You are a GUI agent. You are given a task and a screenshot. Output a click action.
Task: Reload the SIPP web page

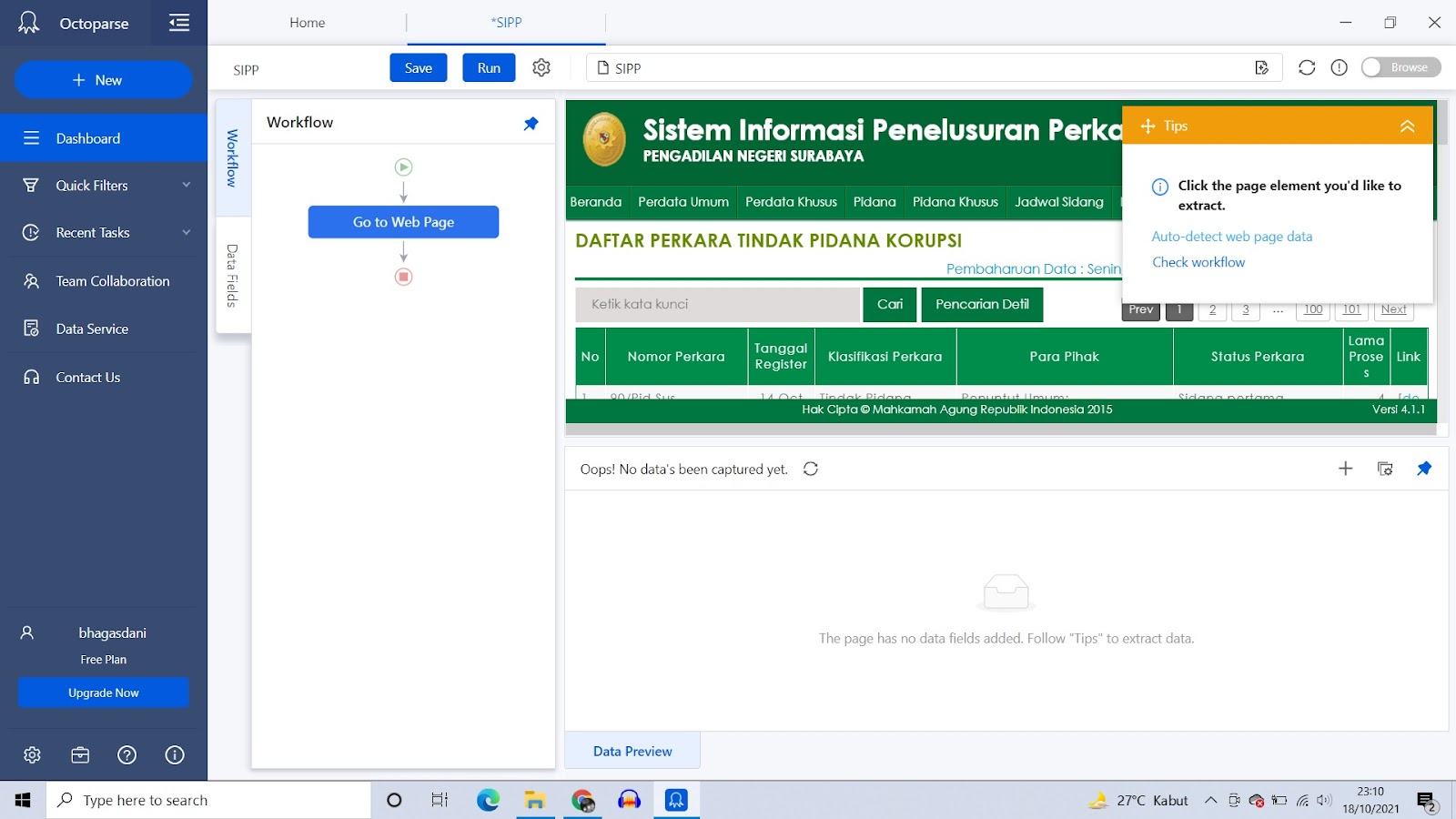[1307, 67]
